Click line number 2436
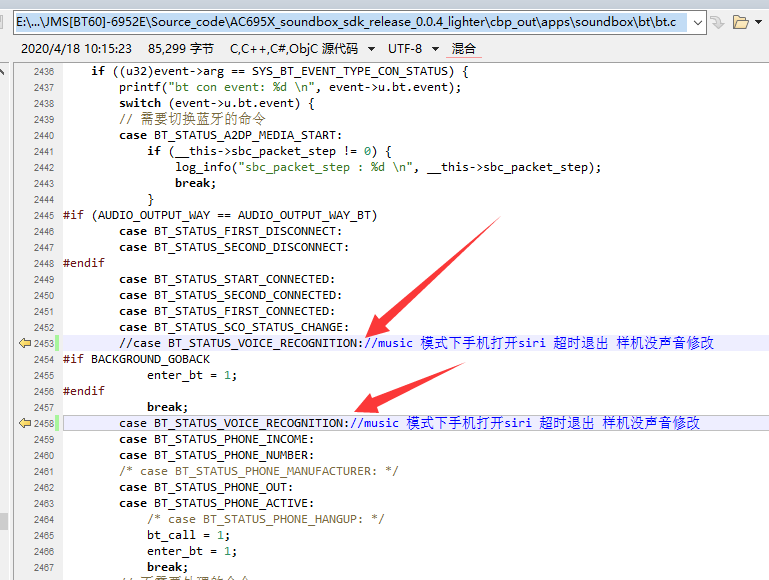Viewport: 769px width, 580px height. tap(44, 72)
